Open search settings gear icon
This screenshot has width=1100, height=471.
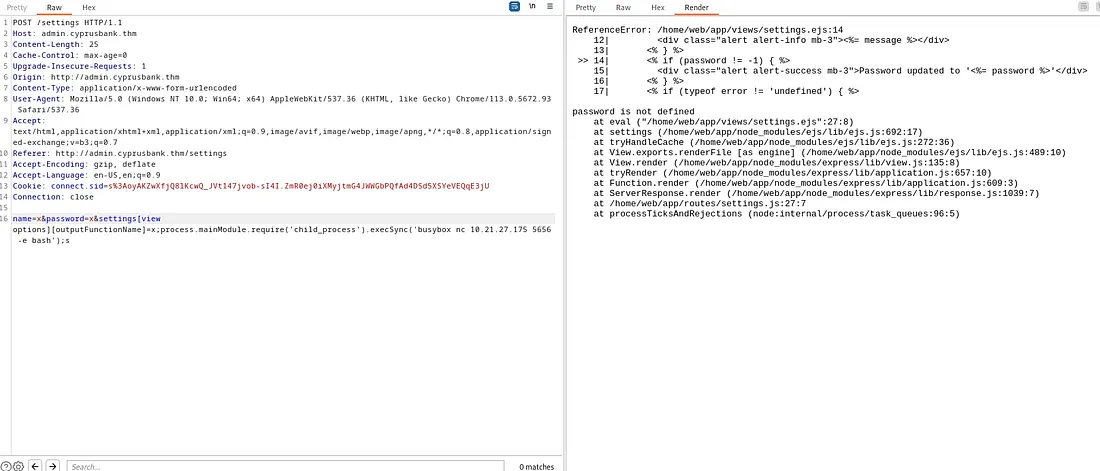(x=18, y=466)
